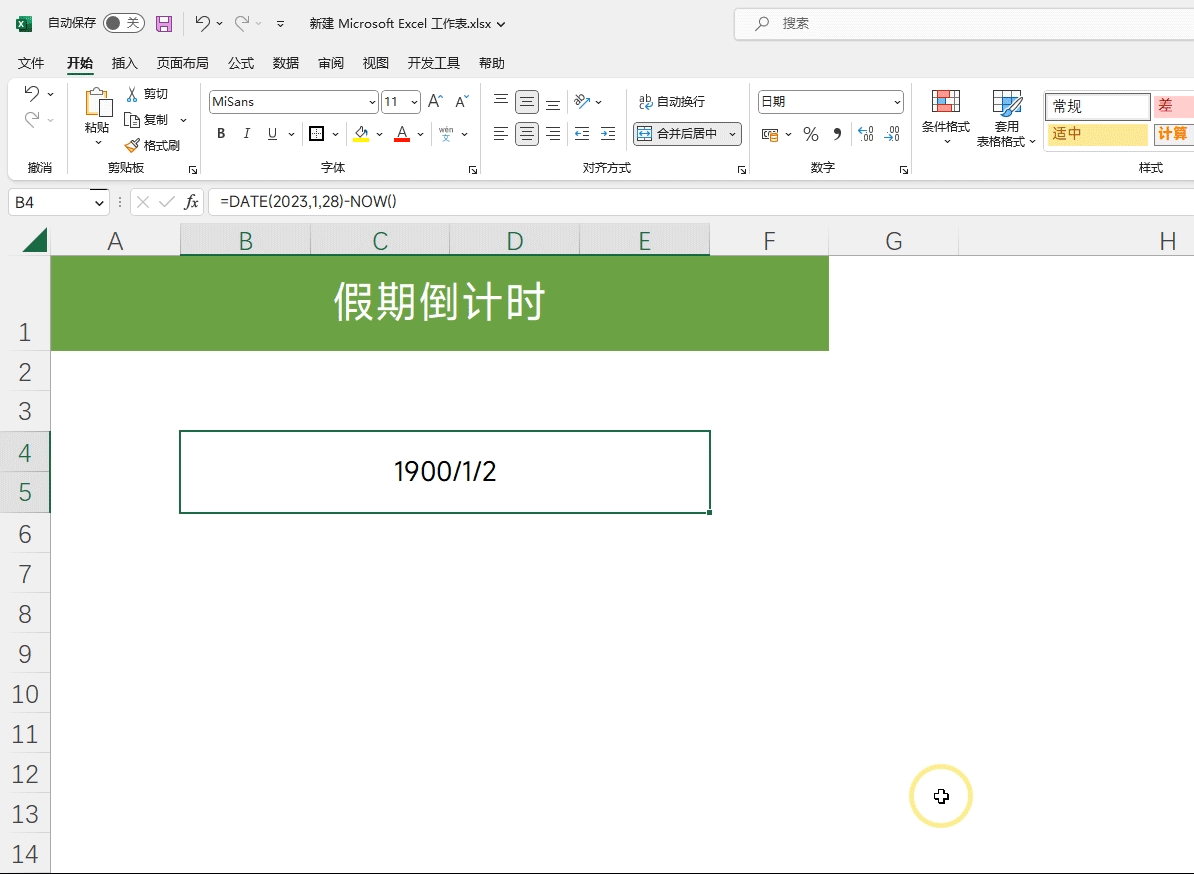Click inside the formula bar text
The height and width of the screenshot is (874, 1194).
point(308,202)
